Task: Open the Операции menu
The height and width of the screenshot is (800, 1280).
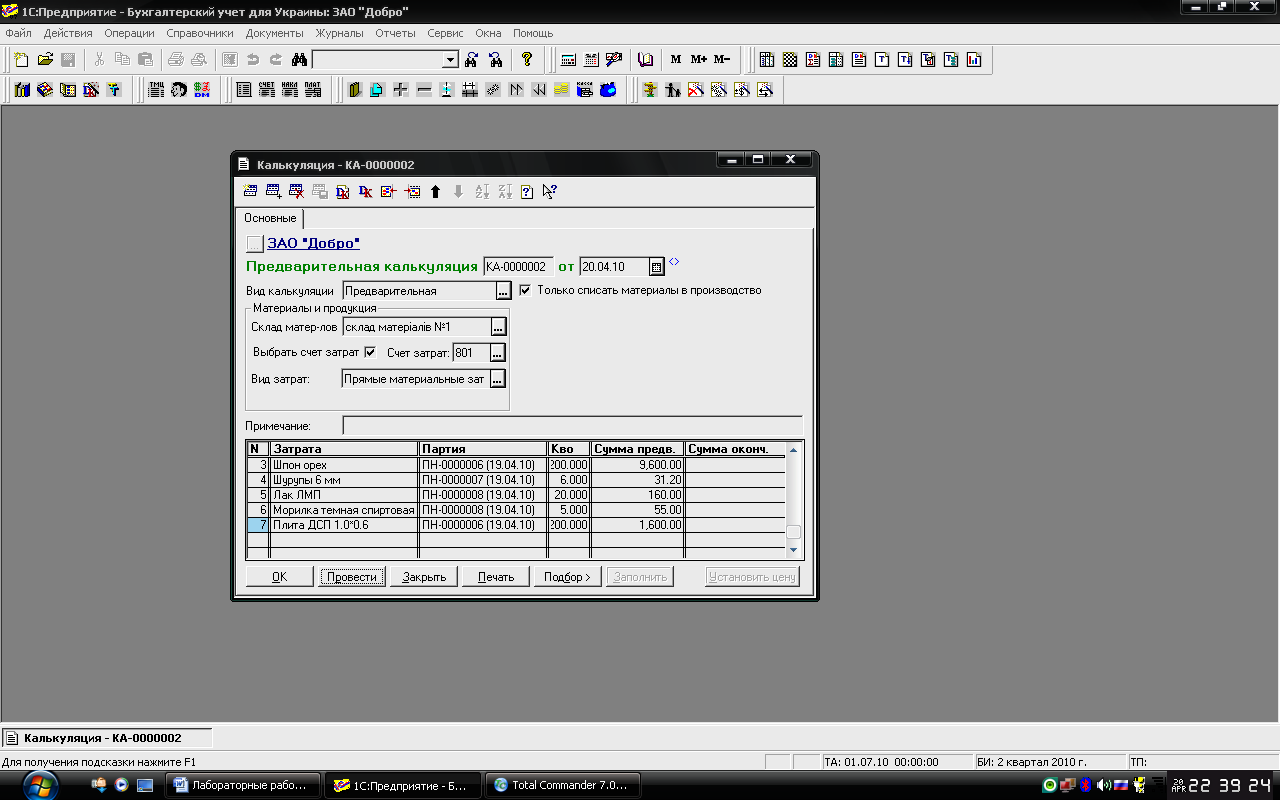Action: (x=129, y=33)
